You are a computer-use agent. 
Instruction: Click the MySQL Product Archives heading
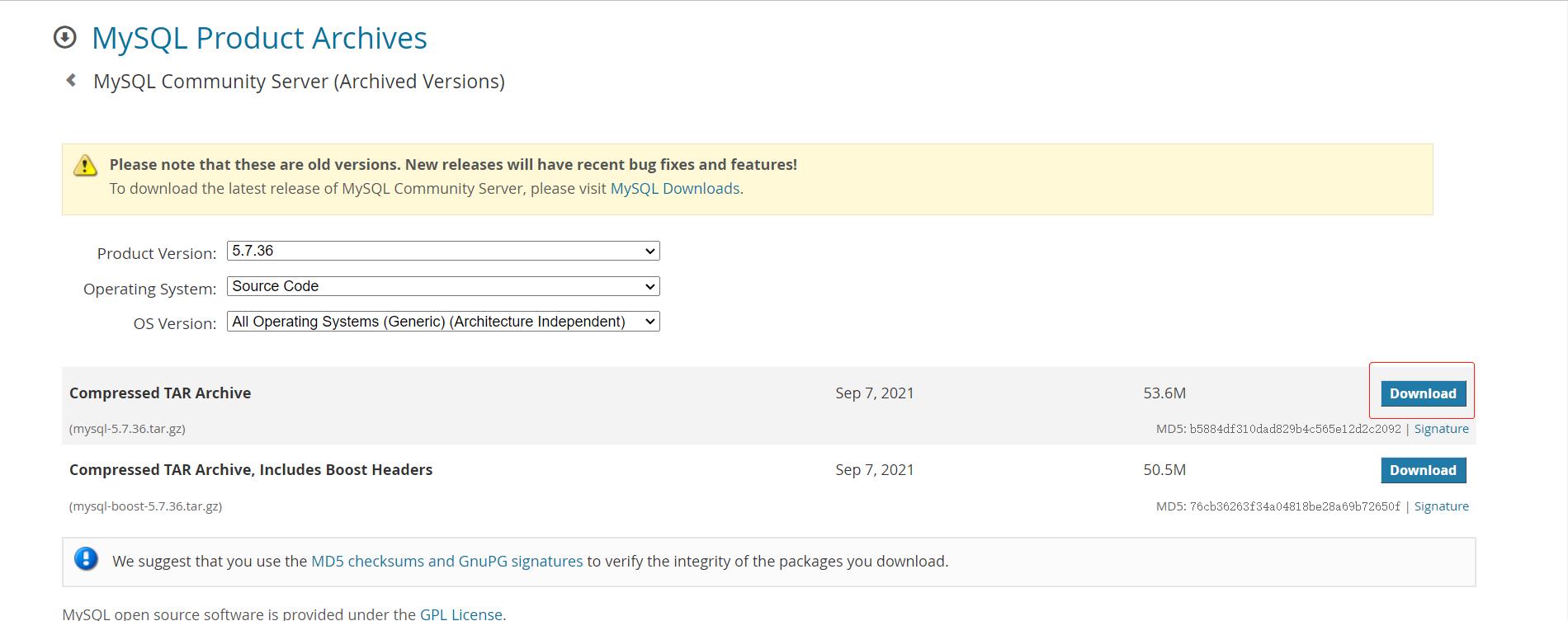259,38
